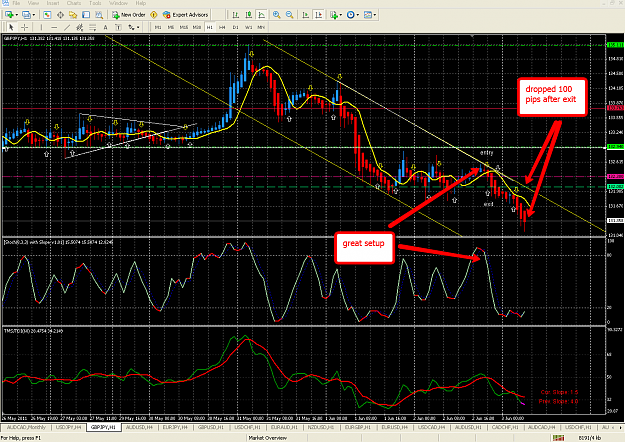Toggle the crosshair cursor mode
The width and height of the screenshot is (625, 442).
pyautogui.click(x=24, y=27)
